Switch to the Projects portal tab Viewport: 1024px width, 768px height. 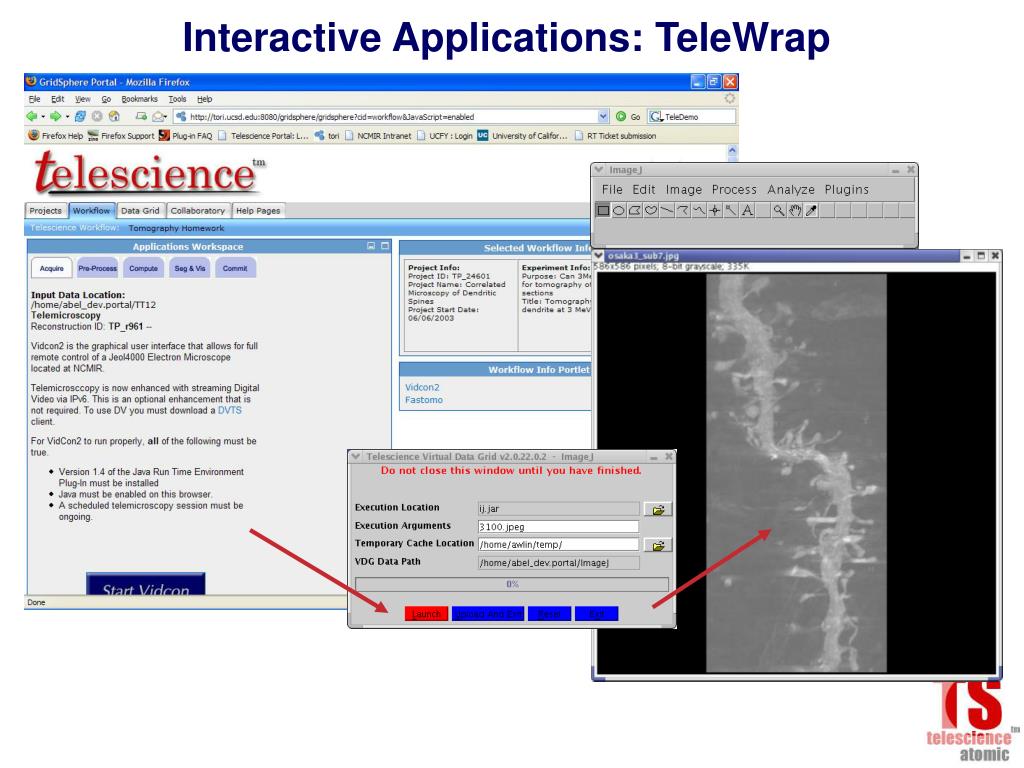tap(46, 210)
